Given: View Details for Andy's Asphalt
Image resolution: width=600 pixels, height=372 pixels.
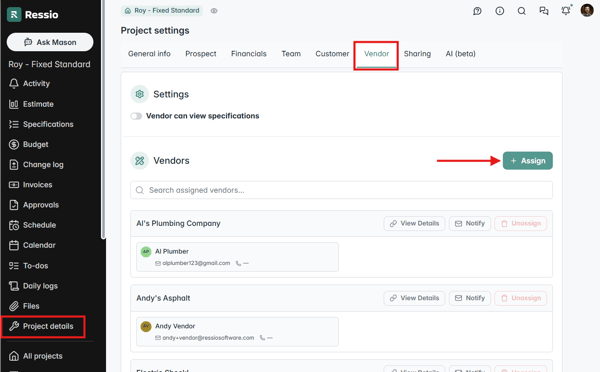Looking at the screenshot, I should coord(414,298).
